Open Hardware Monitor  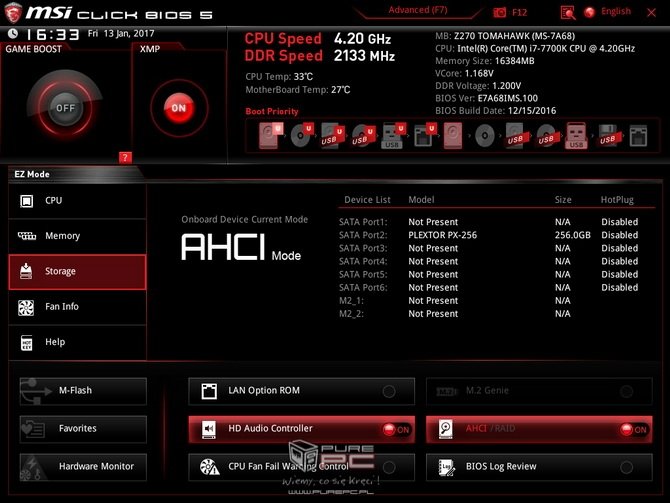(x=83, y=467)
